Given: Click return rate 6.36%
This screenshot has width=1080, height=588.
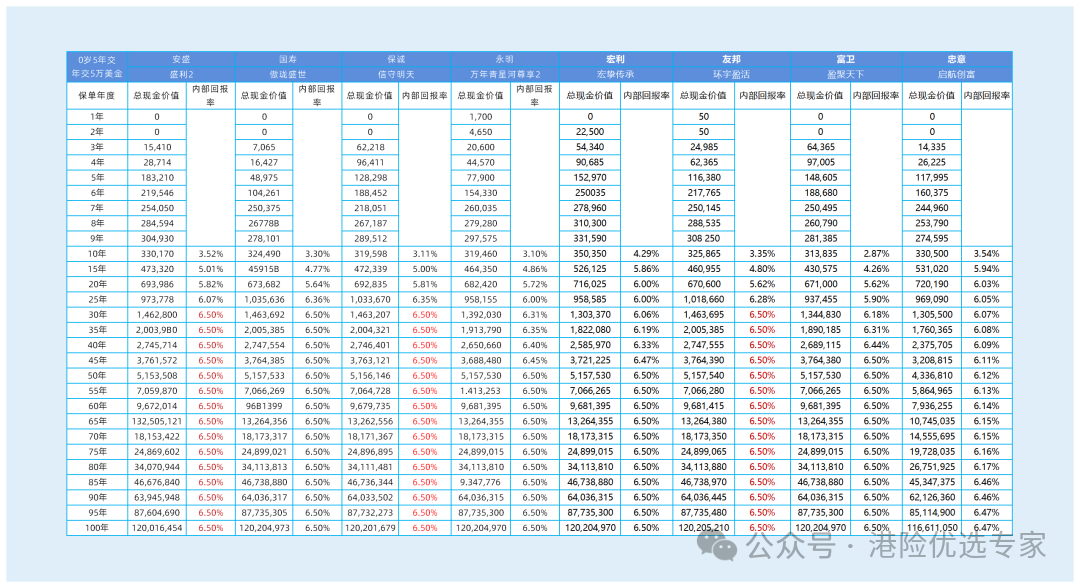Looking at the screenshot, I should 318,300.
